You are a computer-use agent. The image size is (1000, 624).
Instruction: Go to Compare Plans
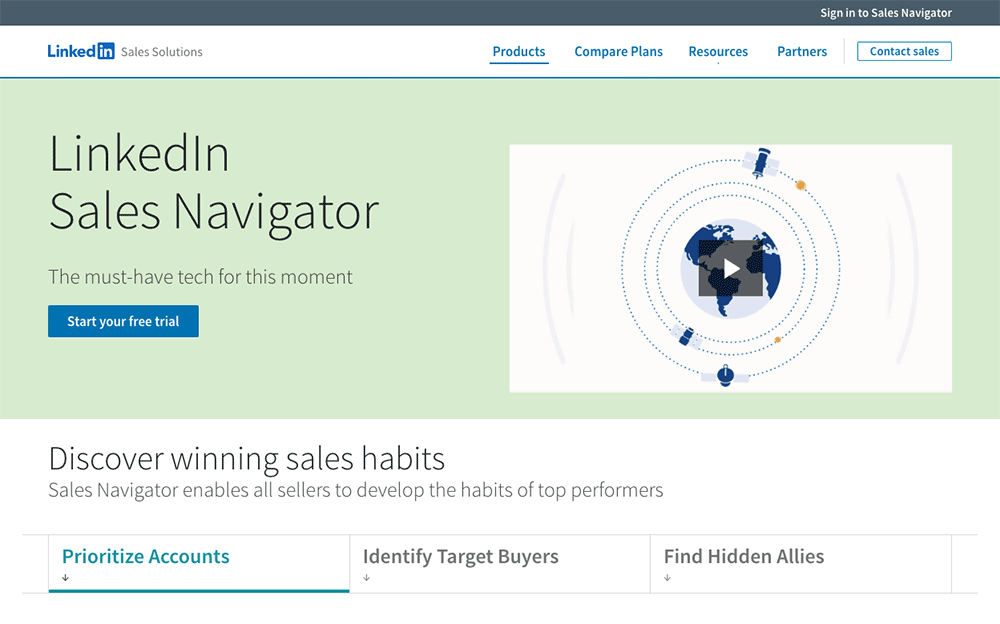pos(618,52)
